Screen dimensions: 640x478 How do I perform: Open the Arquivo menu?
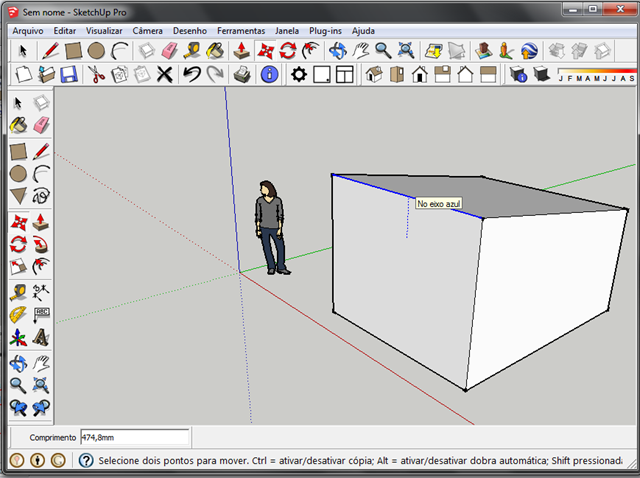[28, 31]
